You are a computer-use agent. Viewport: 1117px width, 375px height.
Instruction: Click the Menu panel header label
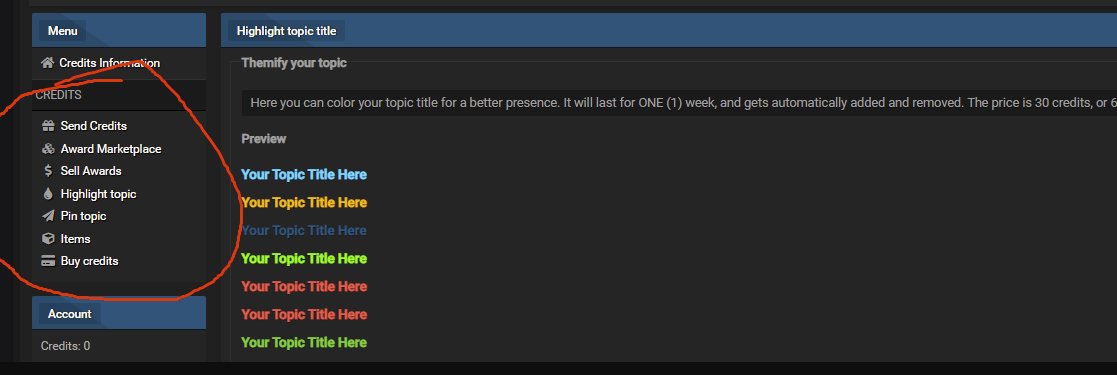(63, 31)
